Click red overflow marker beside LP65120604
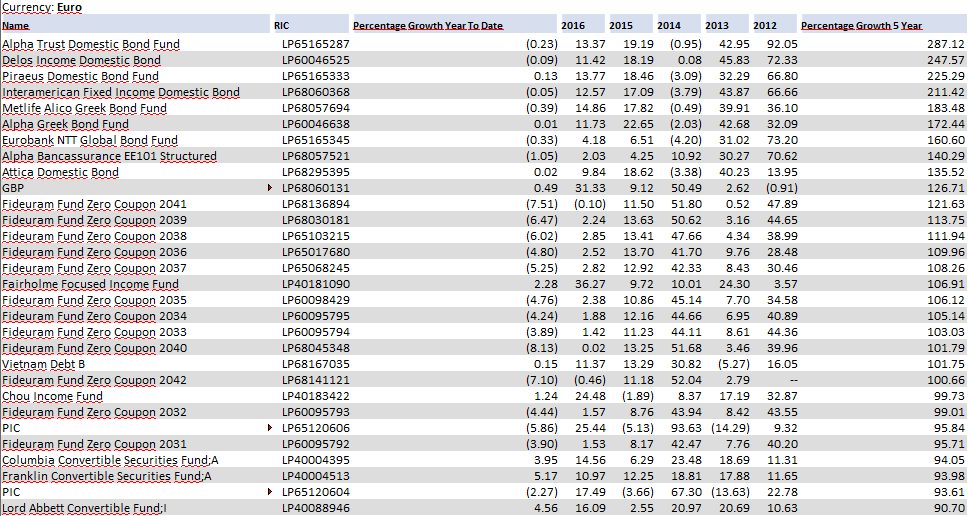This screenshot has width=968, height=516. [x=269, y=492]
